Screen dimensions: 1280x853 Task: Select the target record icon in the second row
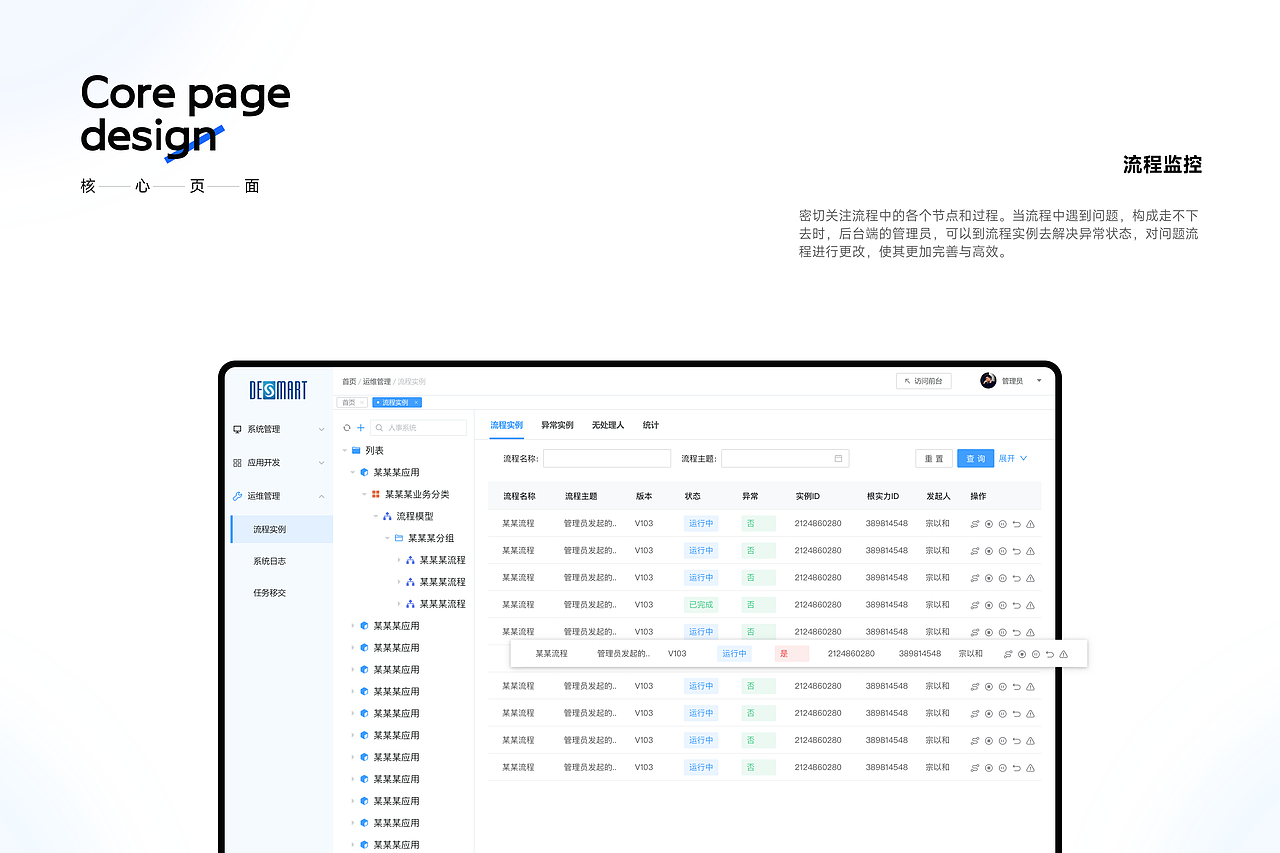[x=988, y=550]
